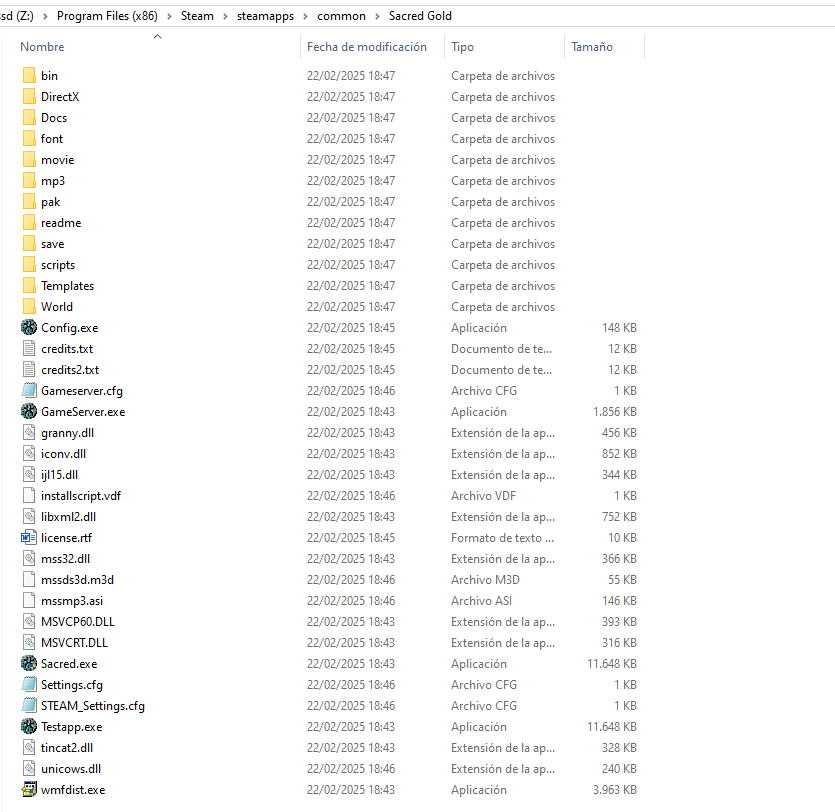The width and height of the screenshot is (835, 812).
Task: Click the Archivo VDF type cell
Action: coord(484,496)
